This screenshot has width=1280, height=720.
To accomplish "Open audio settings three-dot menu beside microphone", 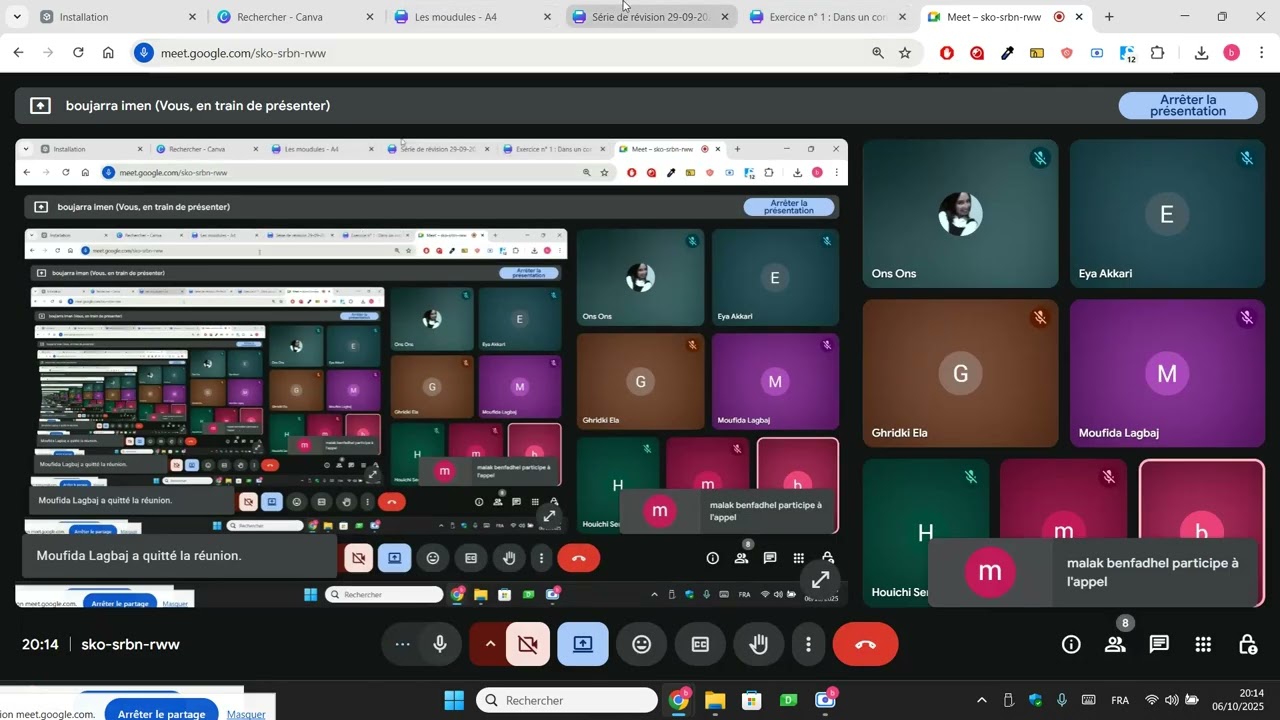I will point(403,645).
